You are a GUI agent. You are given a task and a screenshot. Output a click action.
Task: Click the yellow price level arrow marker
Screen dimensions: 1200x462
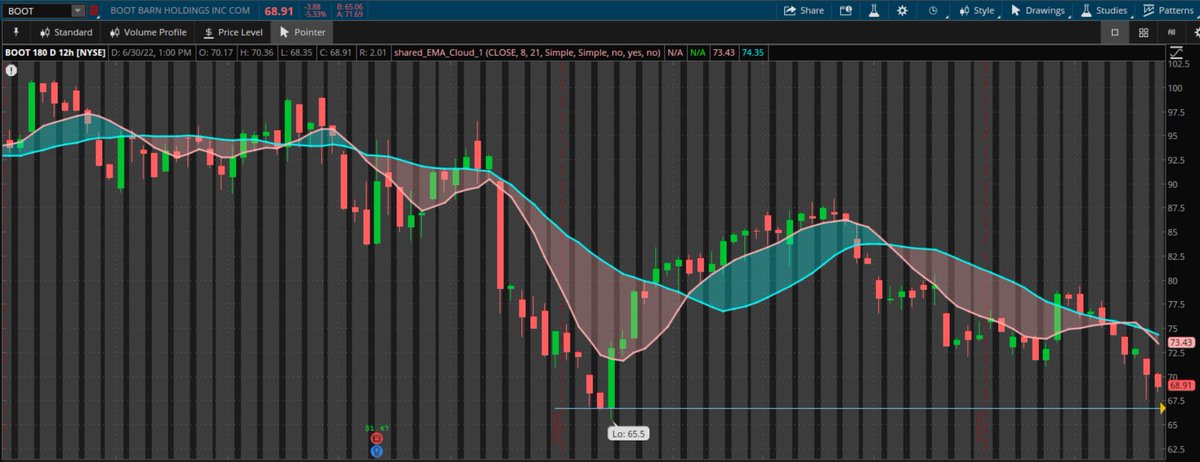point(1162,408)
